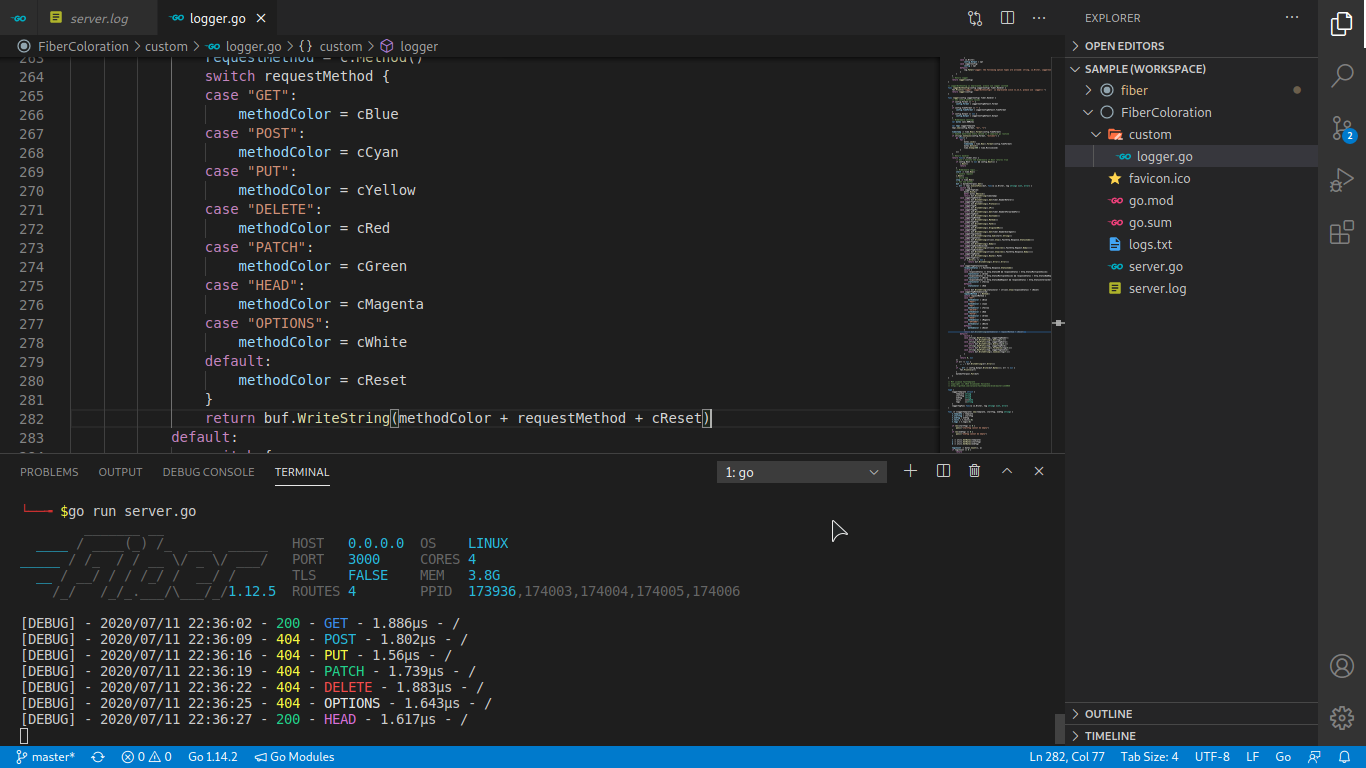Image resolution: width=1366 pixels, height=768 pixels.
Task: Open the "1: go" terminal selector dropdown
Action: (800, 471)
